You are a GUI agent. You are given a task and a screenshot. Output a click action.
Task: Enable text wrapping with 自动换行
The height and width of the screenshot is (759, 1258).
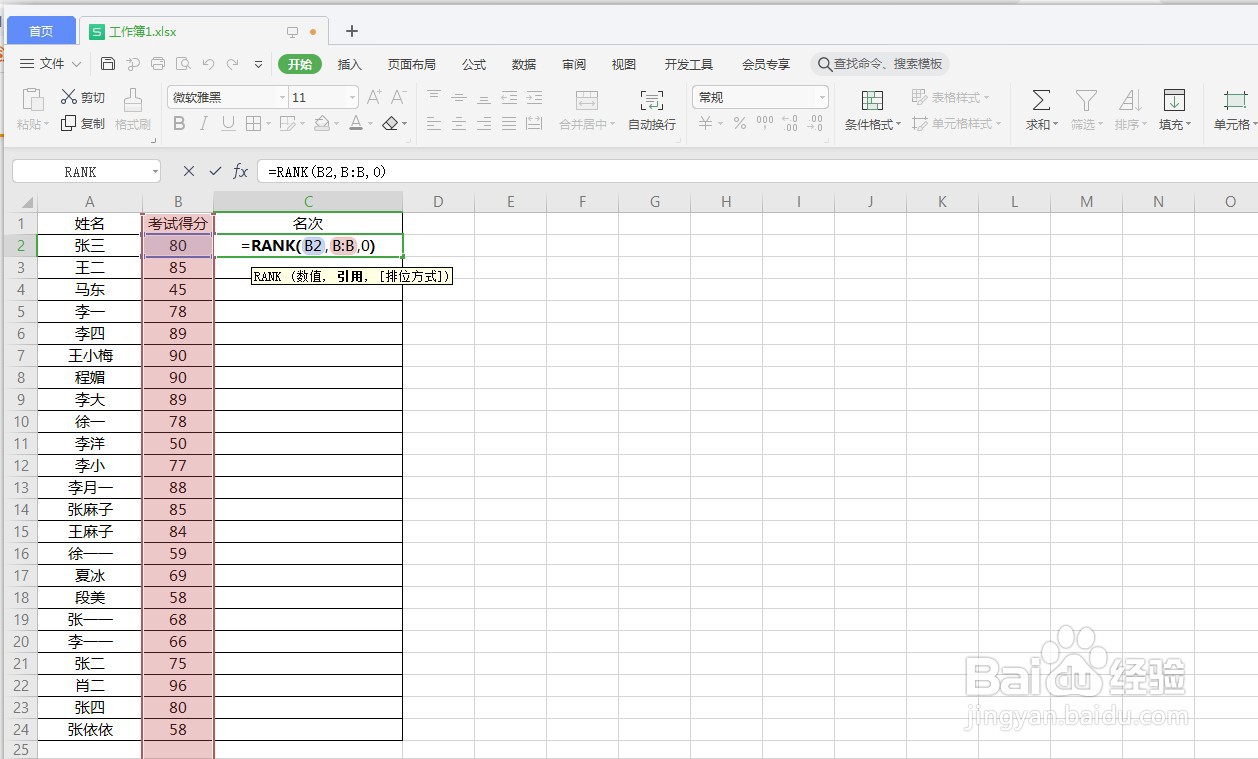coord(651,110)
